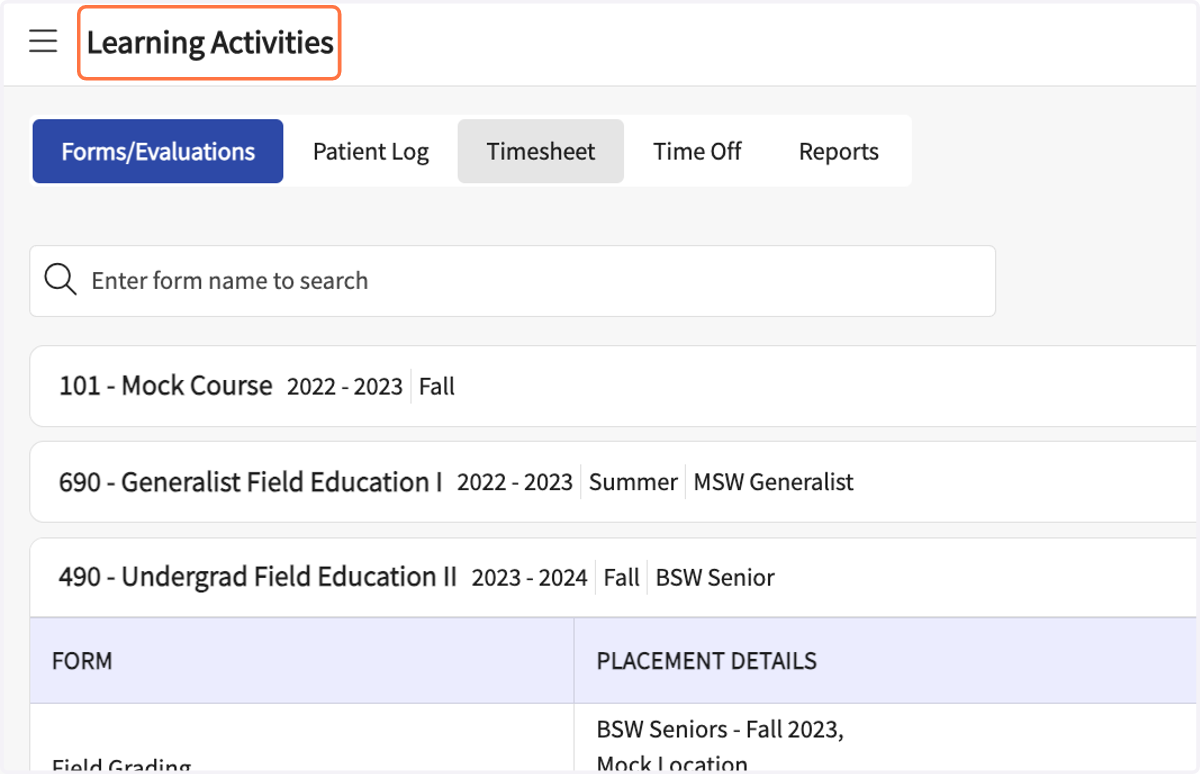This screenshot has width=1200, height=774.
Task: Open the Timesheet tab
Action: click(541, 152)
